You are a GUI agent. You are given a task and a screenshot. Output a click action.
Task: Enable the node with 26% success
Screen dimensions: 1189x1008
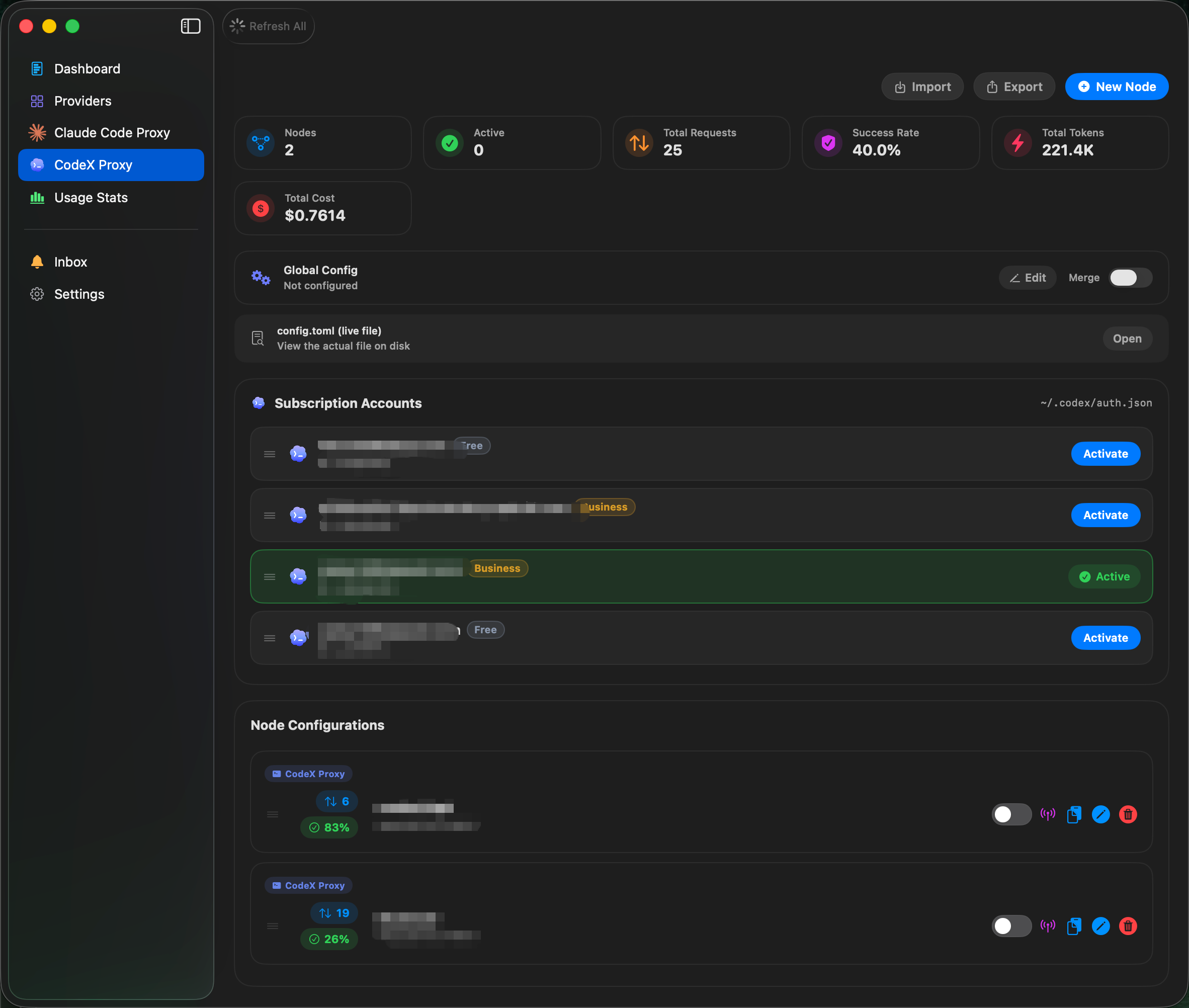coord(1011,926)
